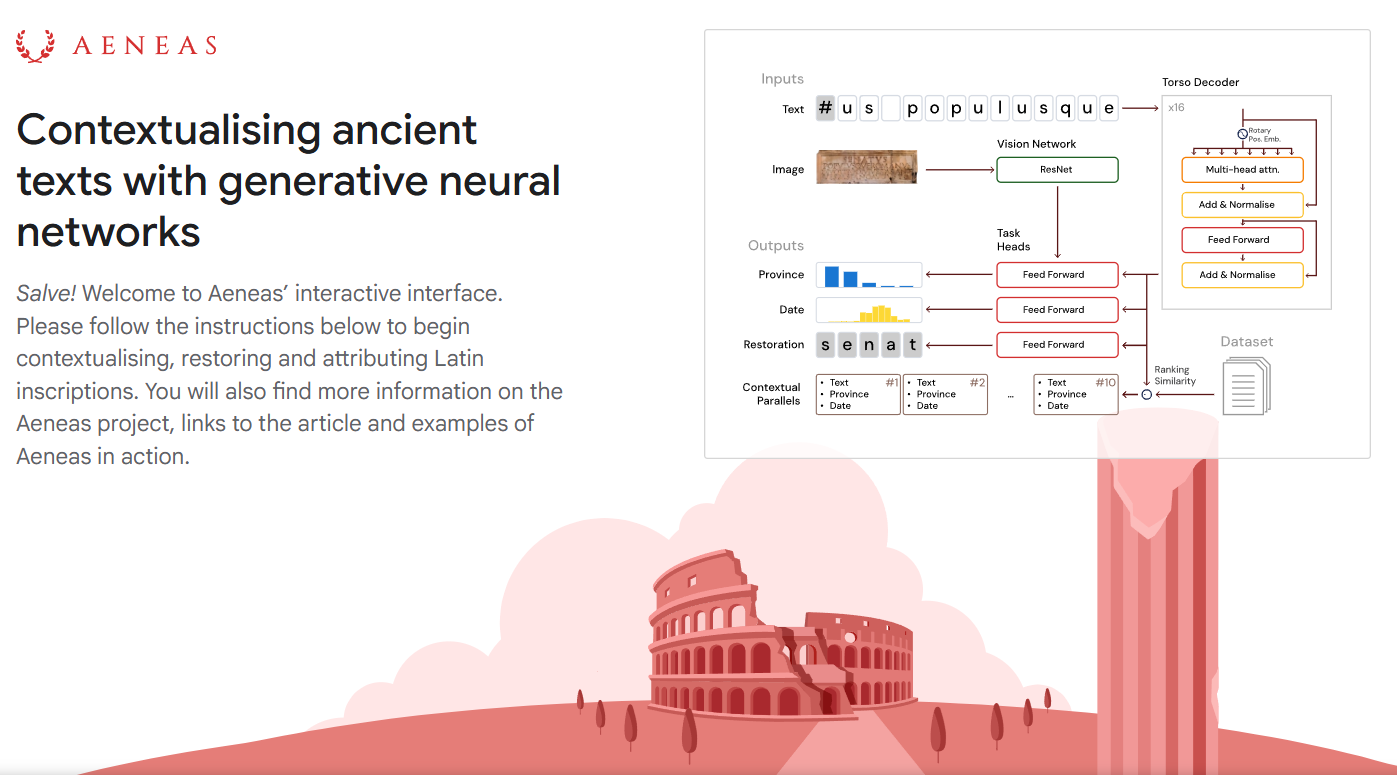Screen dimensions: 1397x775
Task: Click the Multi-head attn. box
Action: pyautogui.click(x=1242, y=170)
